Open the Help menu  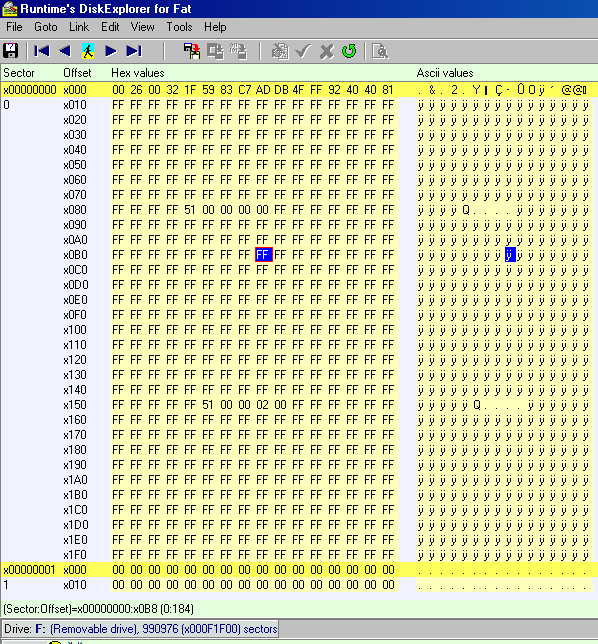pyautogui.click(x=215, y=27)
